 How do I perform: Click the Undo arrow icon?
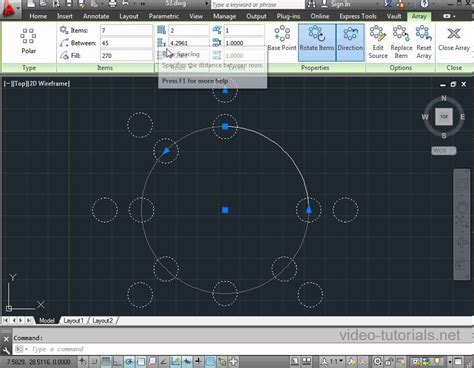click(x=125, y=4)
